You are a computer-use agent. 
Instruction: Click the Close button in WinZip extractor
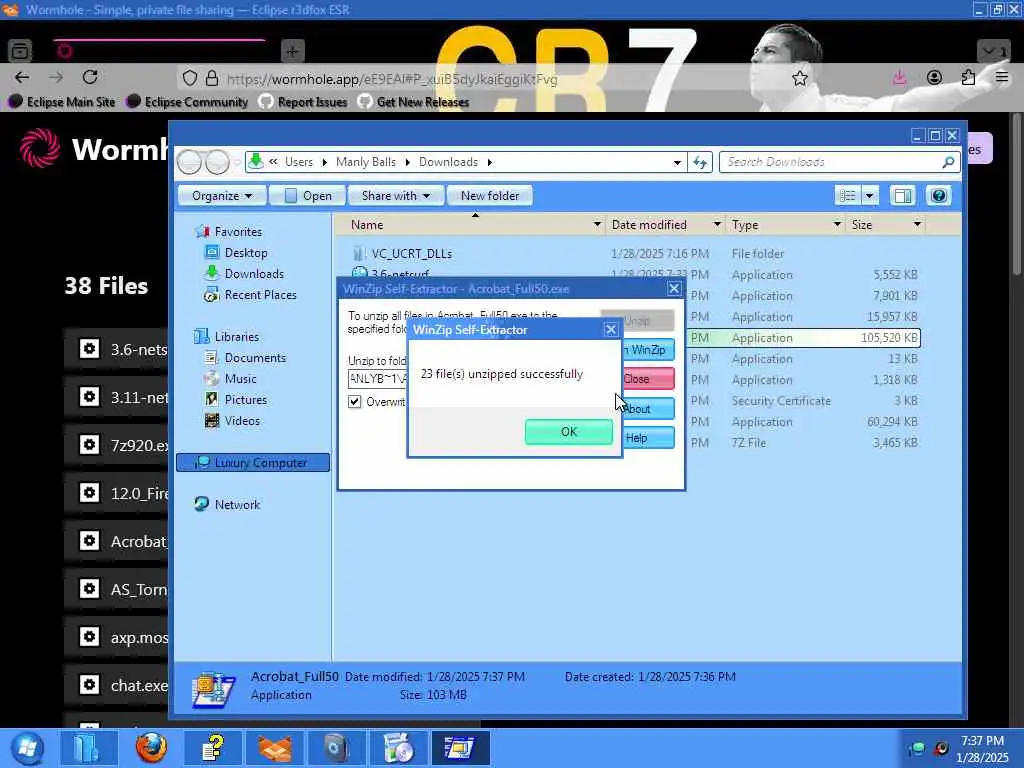pyautogui.click(x=648, y=379)
